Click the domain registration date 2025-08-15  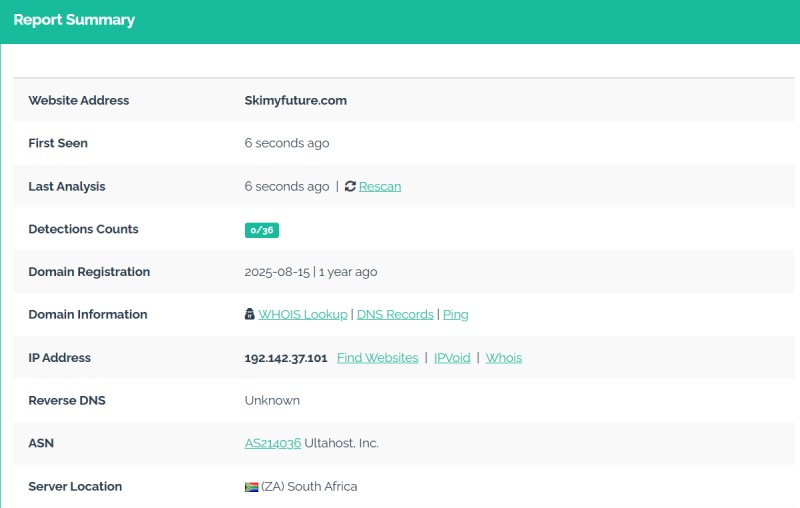277,272
